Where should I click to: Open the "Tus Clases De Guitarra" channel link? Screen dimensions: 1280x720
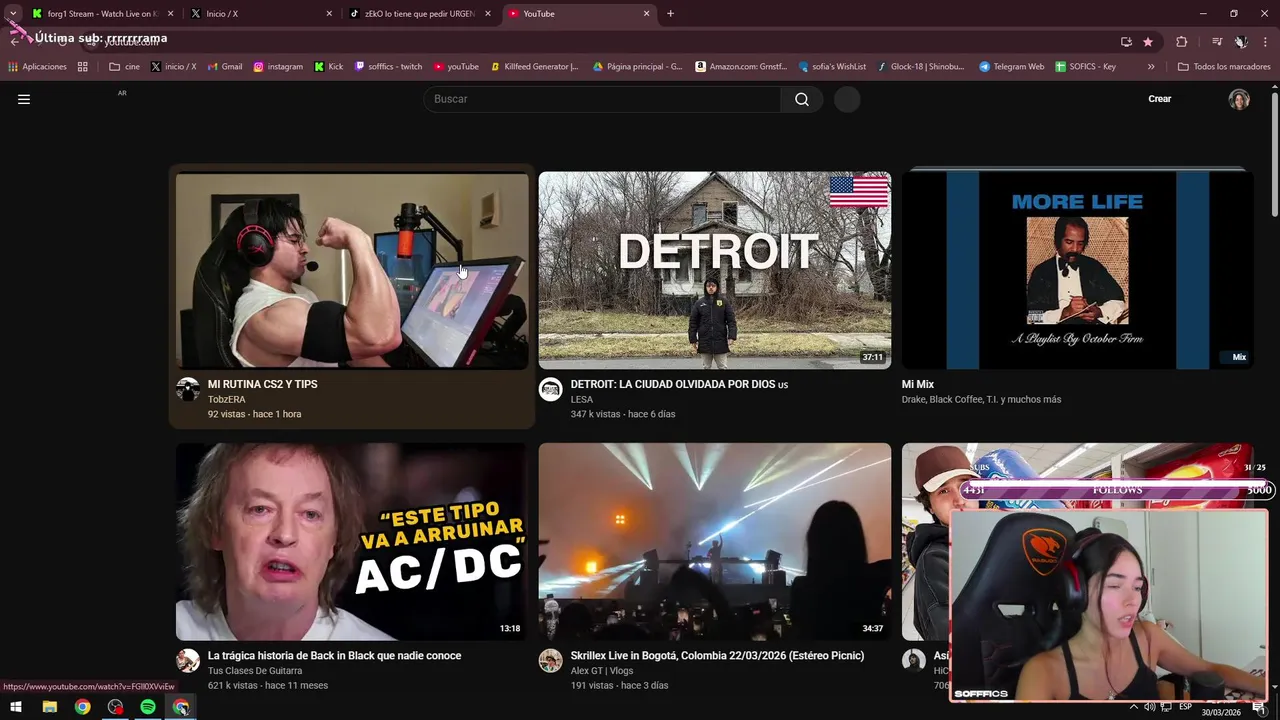pyautogui.click(x=255, y=670)
